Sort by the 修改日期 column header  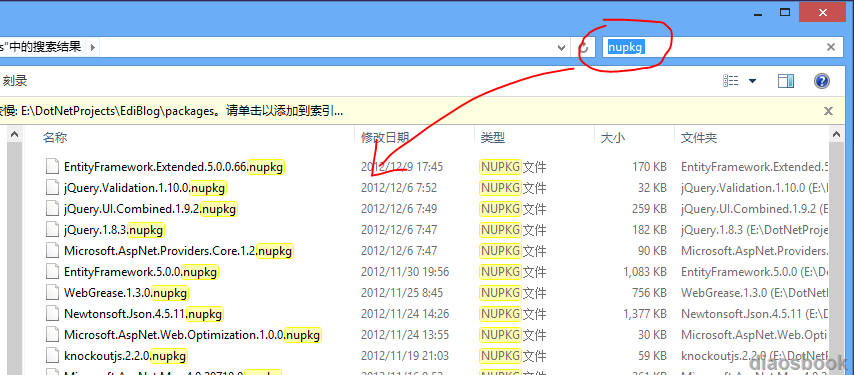tap(385, 138)
